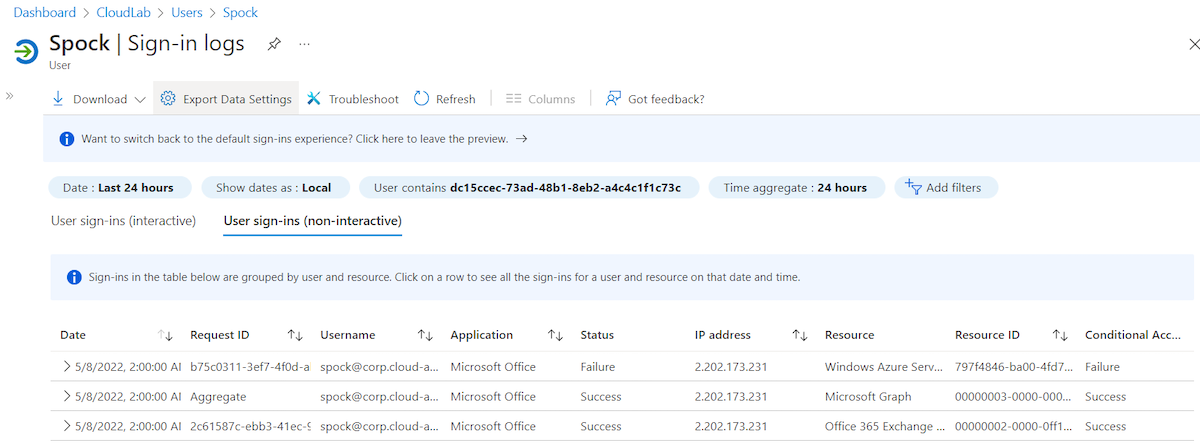Click the Aggregate request ID cell
Viewport: 1200px width, 443px height.
(x=218, y=396)
